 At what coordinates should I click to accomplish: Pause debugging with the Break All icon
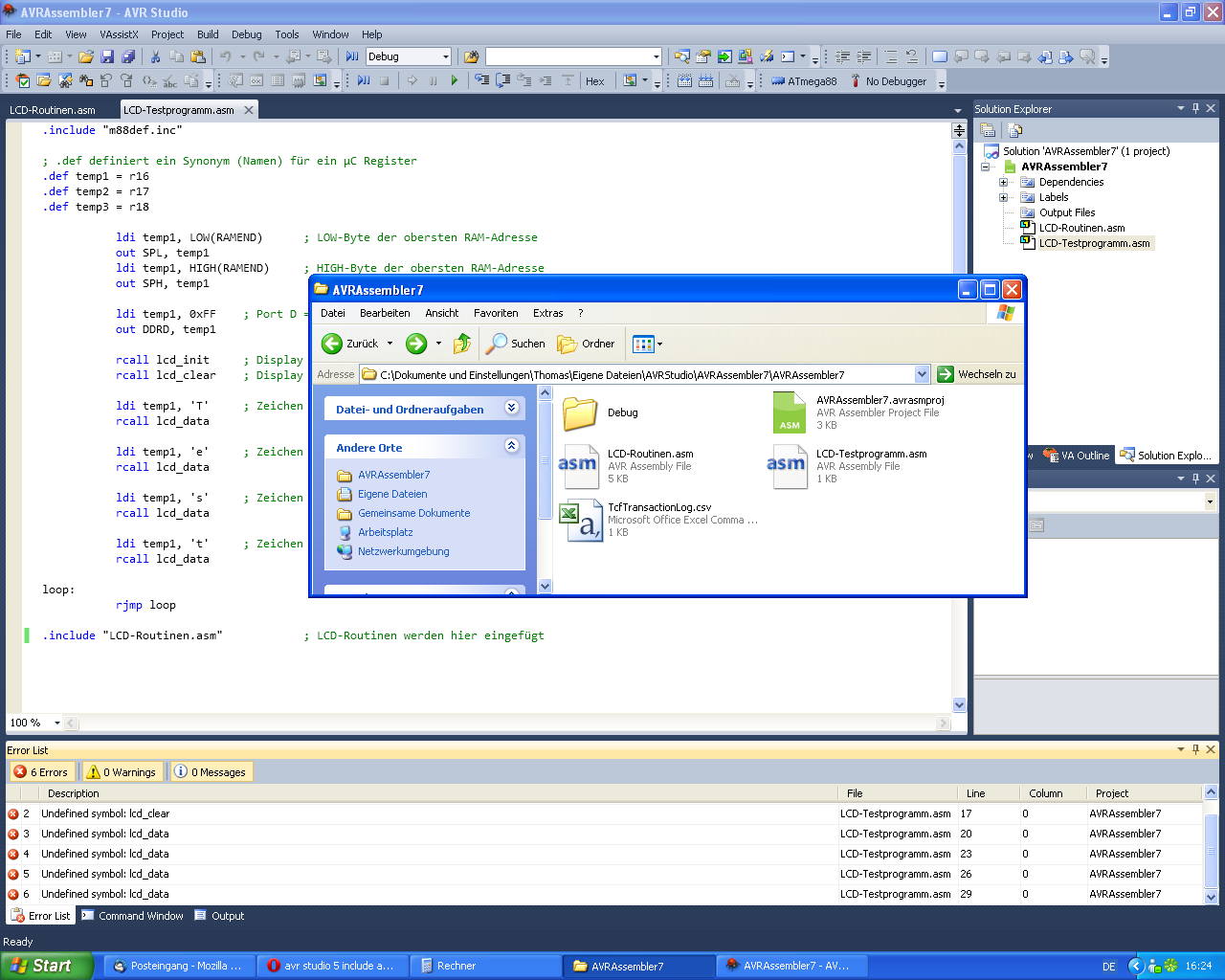coord(432,80)
